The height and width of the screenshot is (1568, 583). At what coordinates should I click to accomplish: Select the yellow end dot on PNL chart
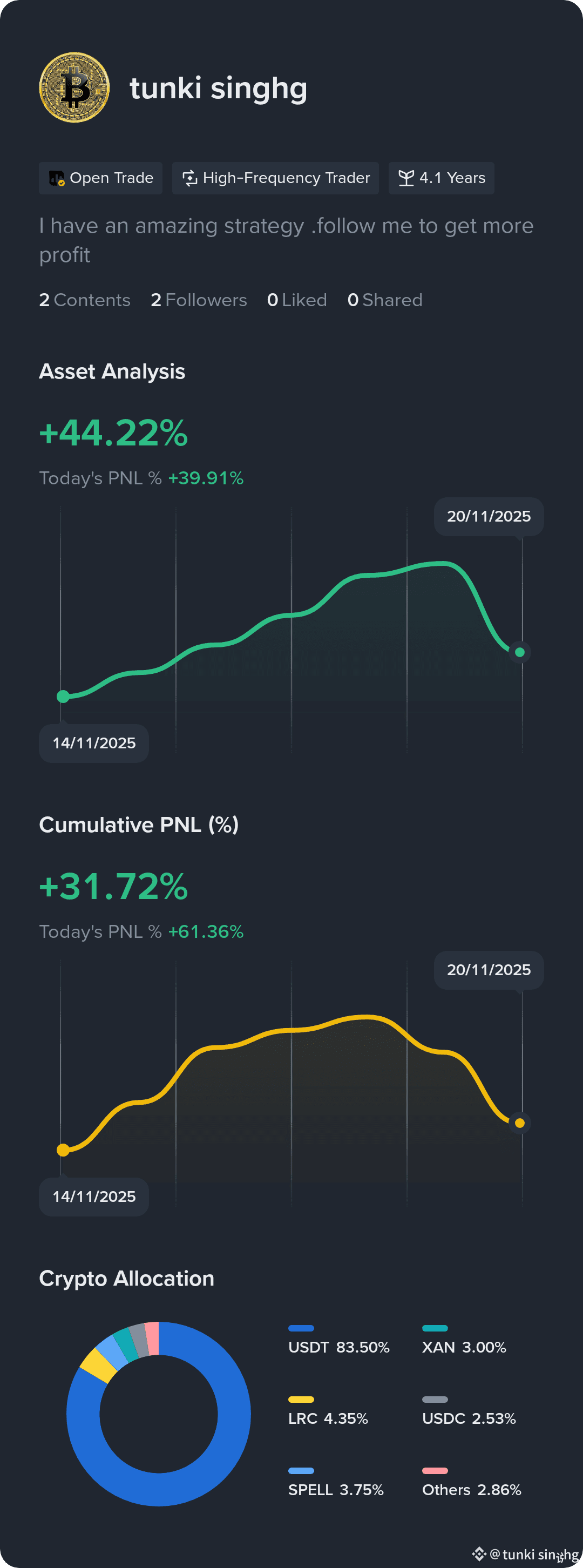point(520,1123)
